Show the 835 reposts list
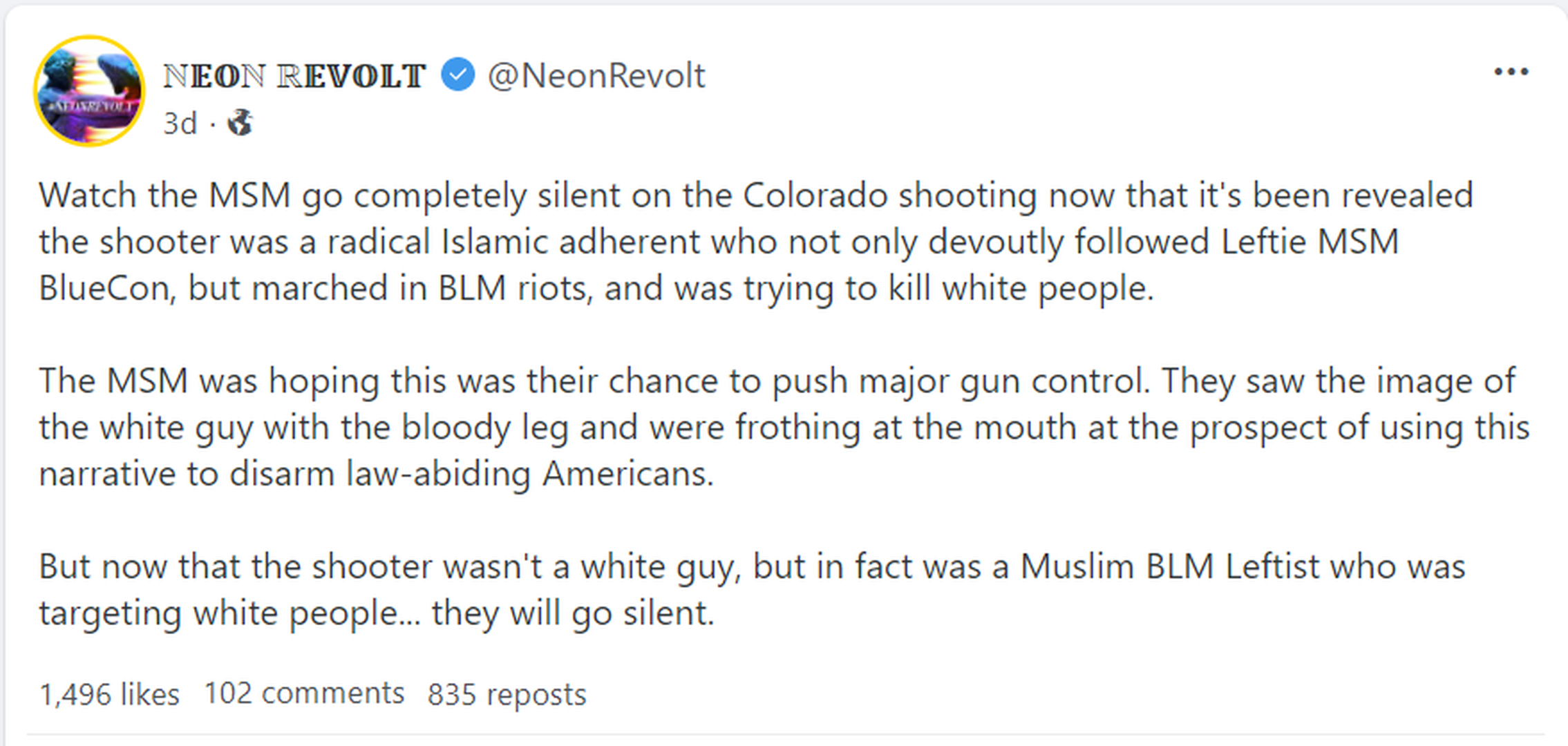This screenshot has width=1568, height=746. [507, 694]
